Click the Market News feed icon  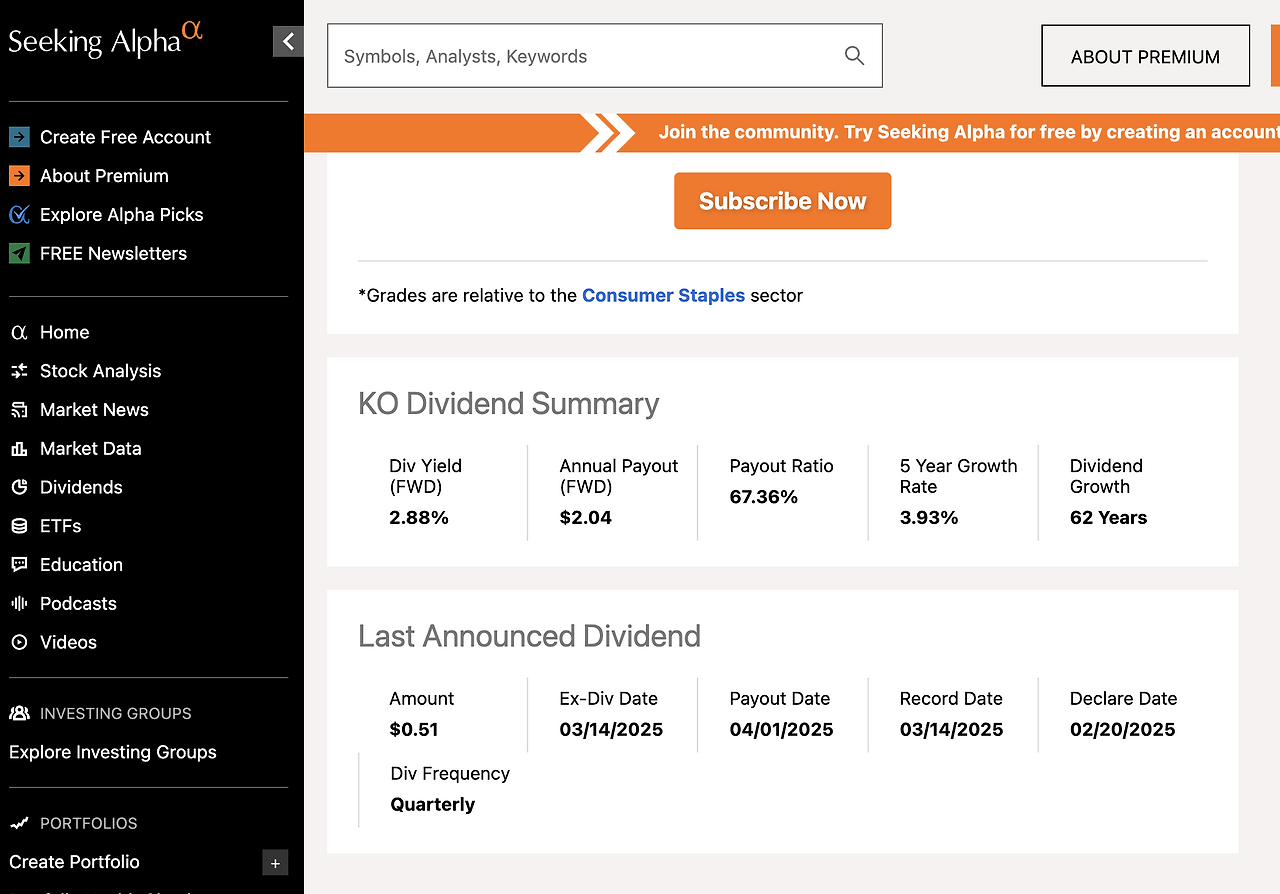click(x=19, y=410)
